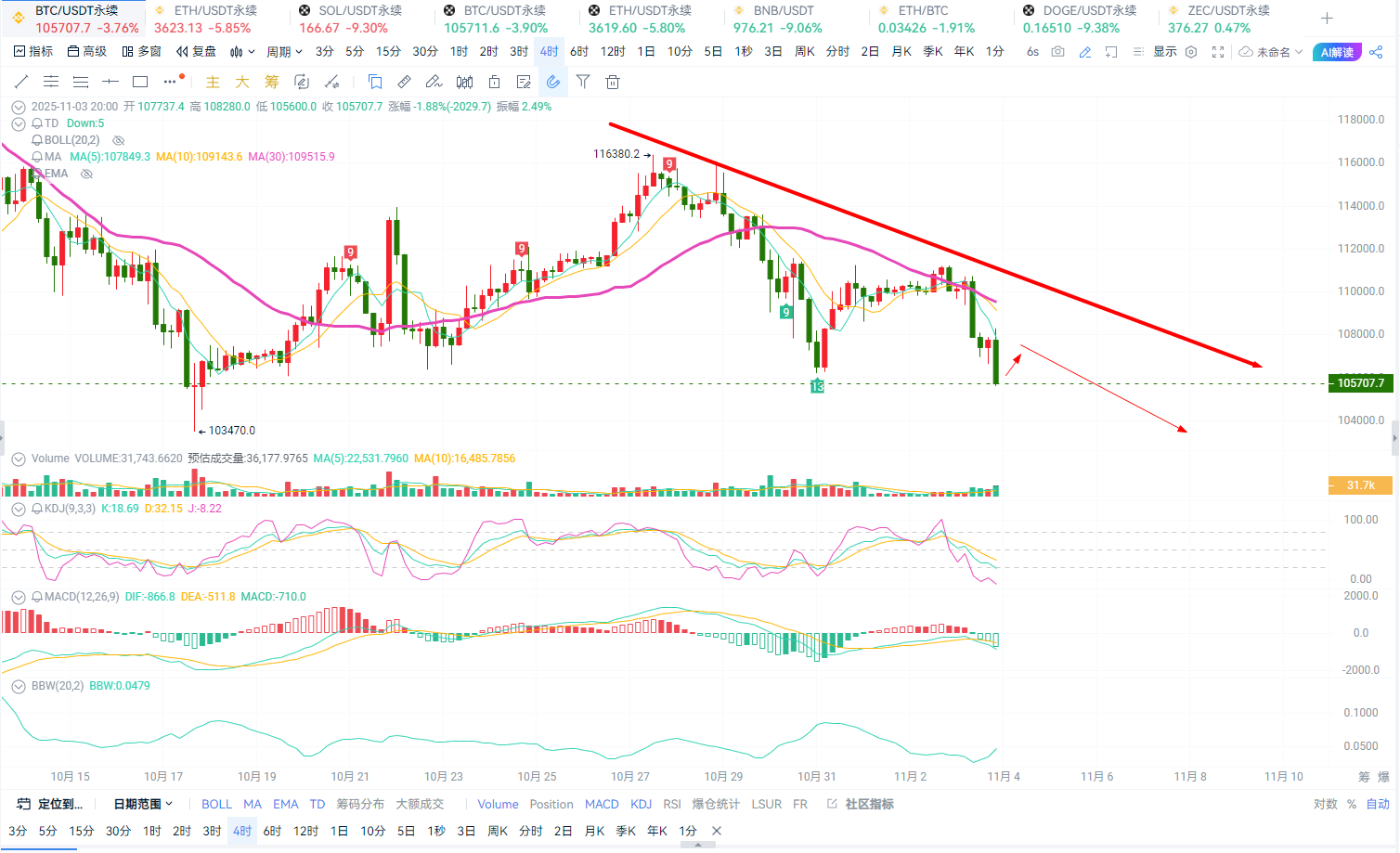Select the trend line drawing tool
The width and height of the screenshot is (1400, 853).
tap(21, 82)
